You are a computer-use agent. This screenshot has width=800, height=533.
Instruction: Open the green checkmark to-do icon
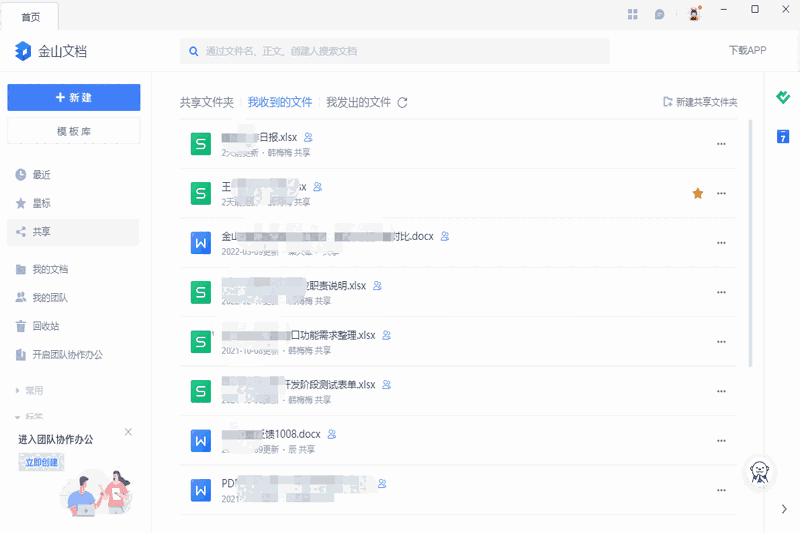783,97
